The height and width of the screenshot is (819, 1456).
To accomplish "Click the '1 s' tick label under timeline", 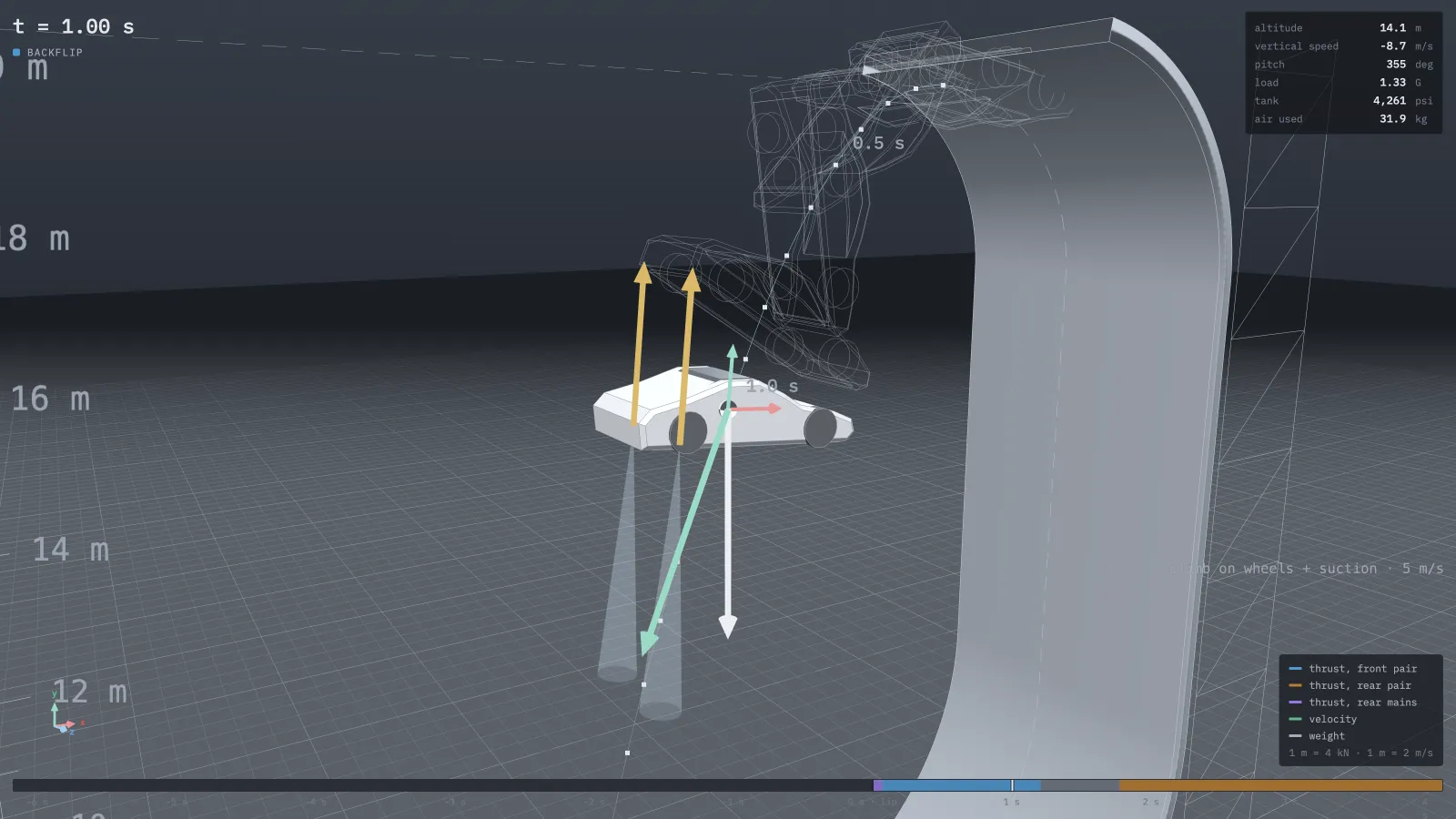I will 1011,802.
